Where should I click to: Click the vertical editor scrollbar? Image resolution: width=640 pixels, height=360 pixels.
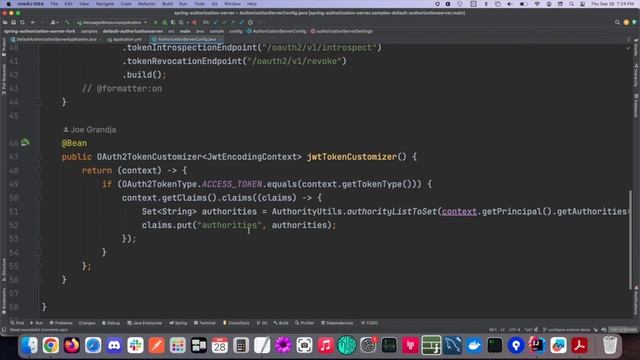(x=631, y=241)
